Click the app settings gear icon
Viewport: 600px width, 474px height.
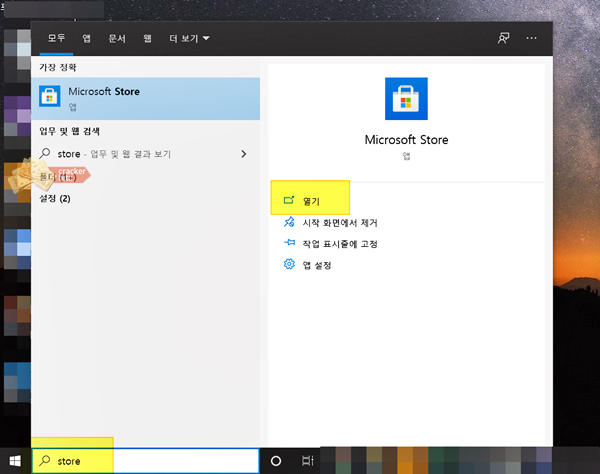289,264
